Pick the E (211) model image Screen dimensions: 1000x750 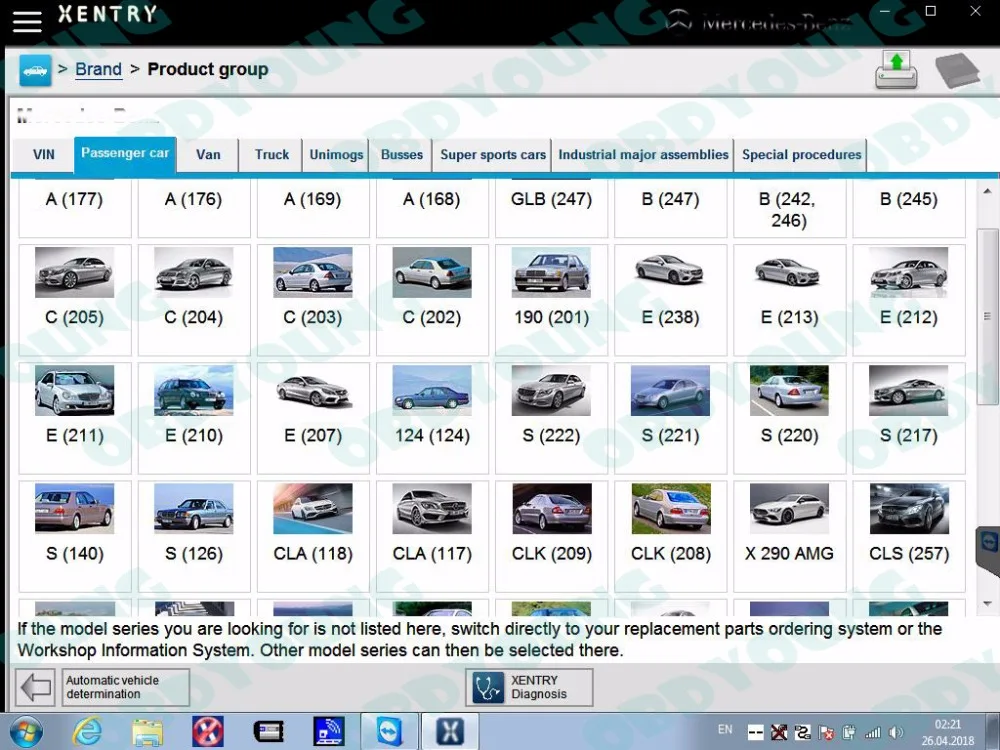tap(75, 390)
